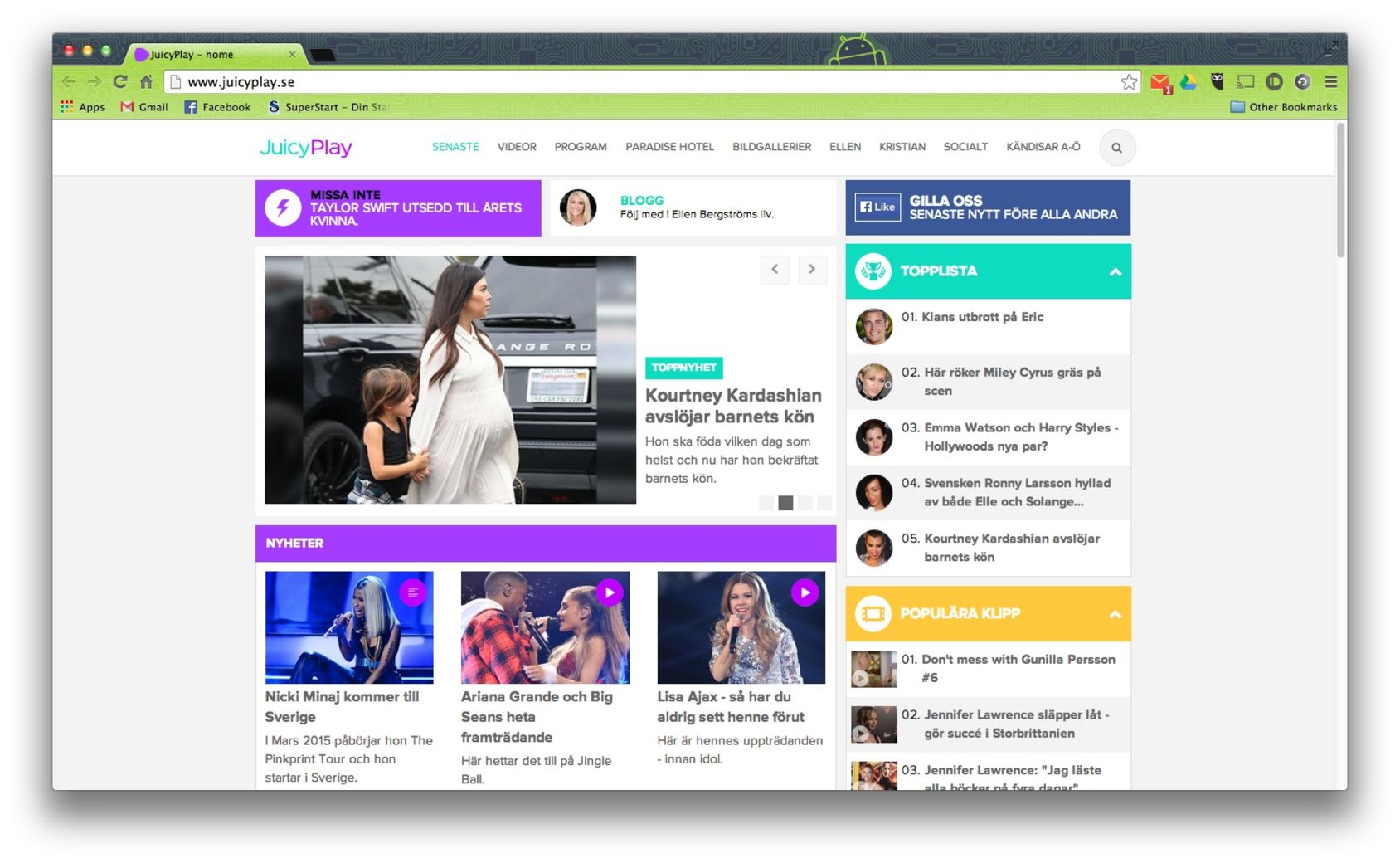Image resolution: width=1400 pixels, height=863 pixels.
Task: Open Gmail checker extension icon
Action: point(1160,82)
